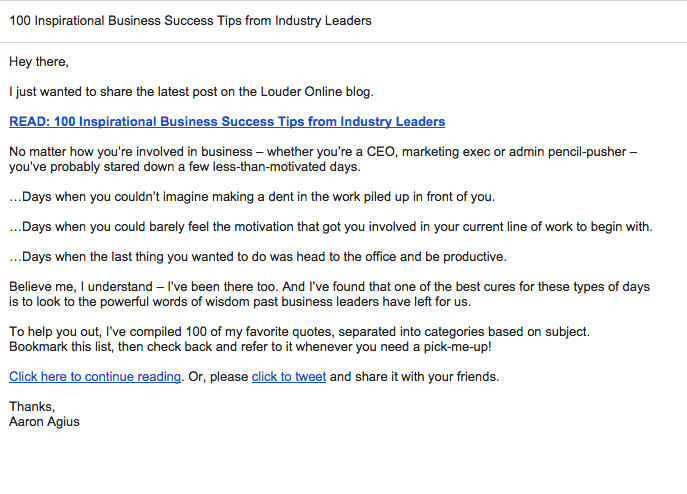Click the Aaron Agius signature
The height and width of the screenshot is (494, 687).
pos(44,422)
